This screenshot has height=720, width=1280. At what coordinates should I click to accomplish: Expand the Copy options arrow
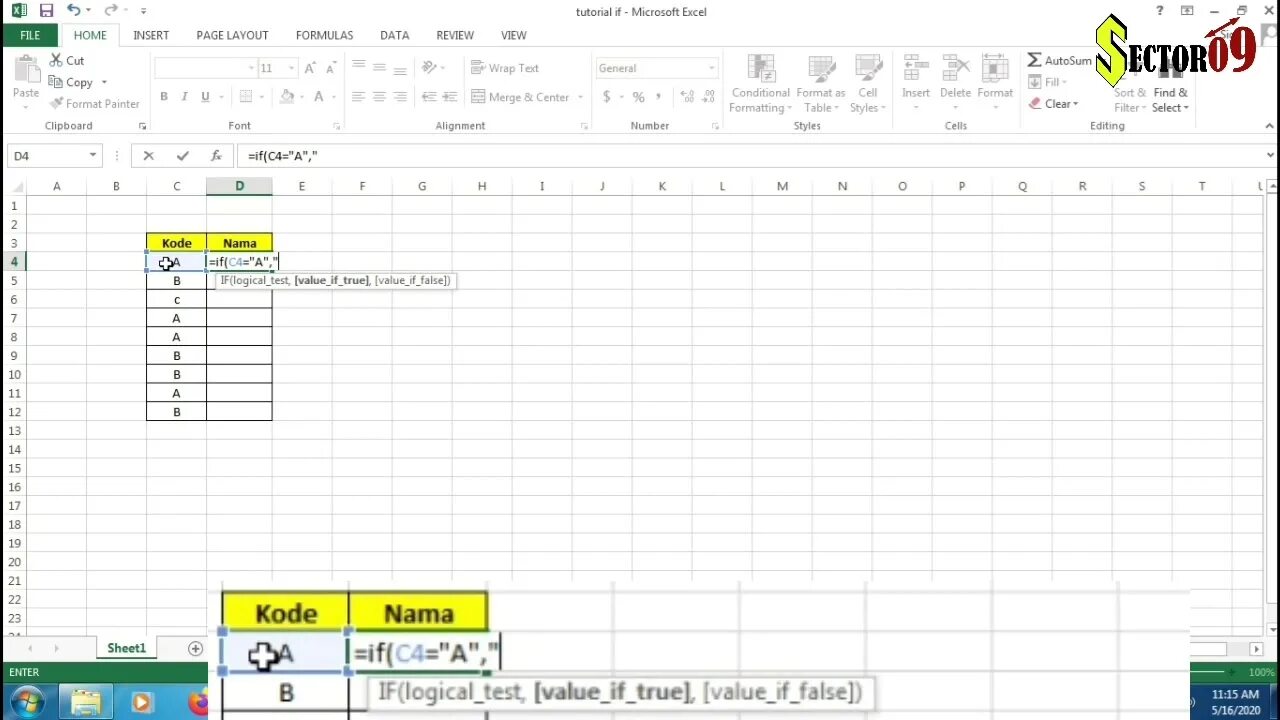[103, 83]
